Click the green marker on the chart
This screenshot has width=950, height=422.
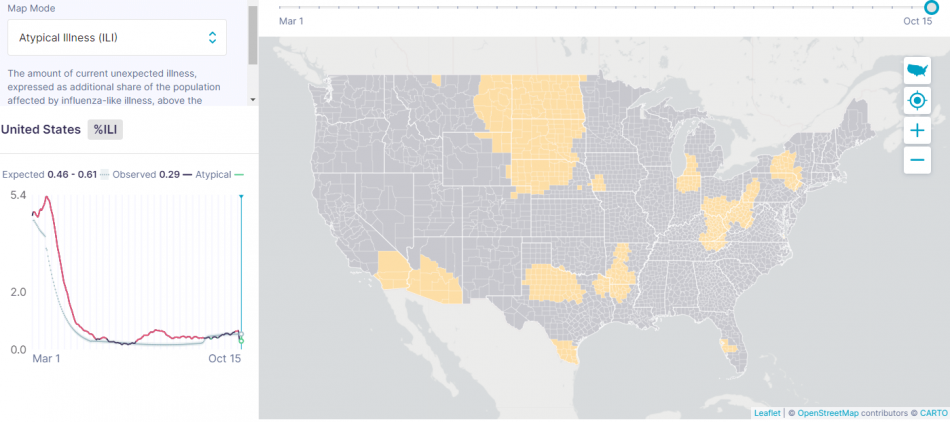(x=241, y=343)
